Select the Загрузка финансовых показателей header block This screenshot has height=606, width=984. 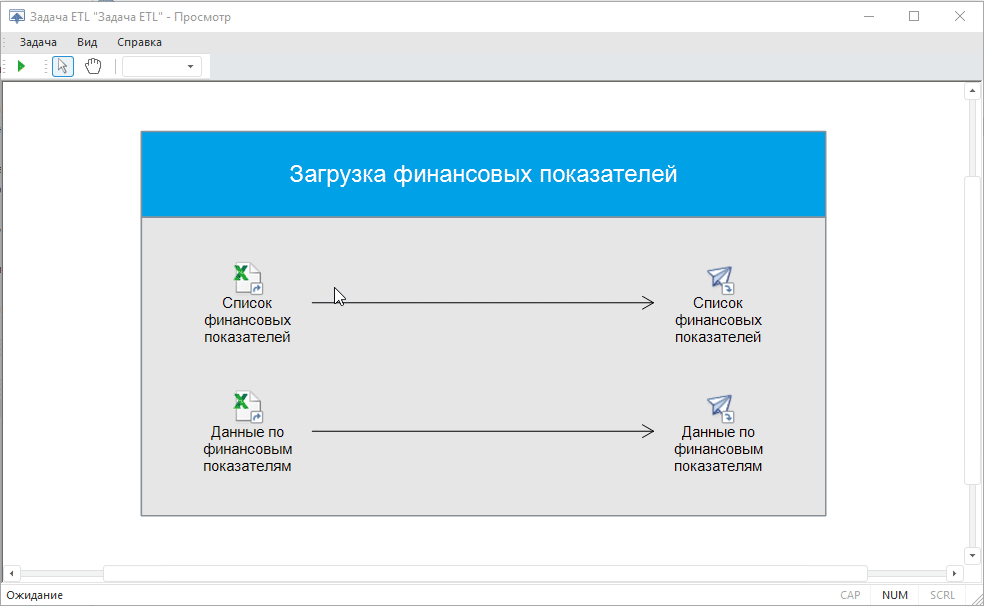click(483, 174)
